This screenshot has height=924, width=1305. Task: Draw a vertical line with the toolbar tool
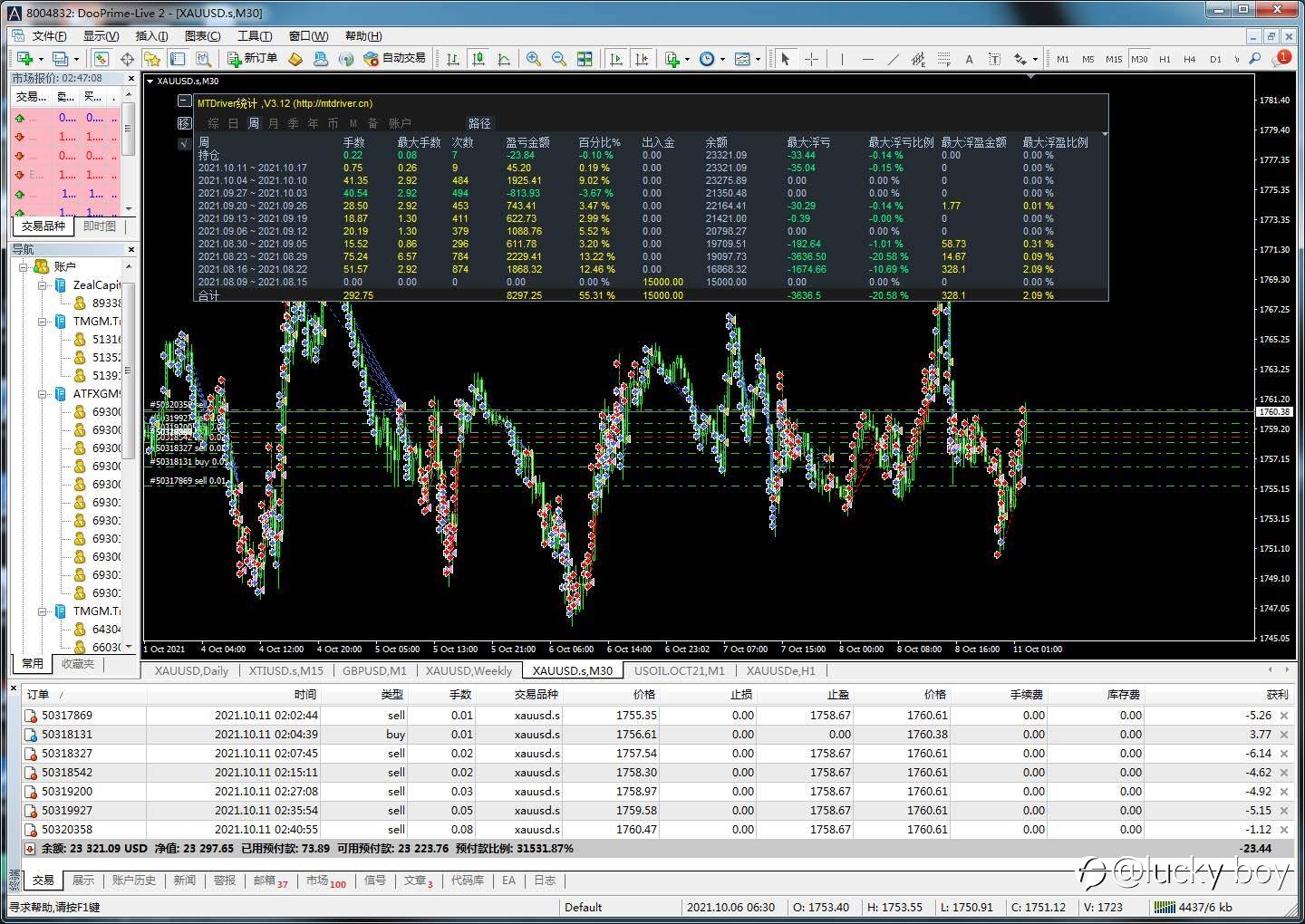click(x=842, y=59)
